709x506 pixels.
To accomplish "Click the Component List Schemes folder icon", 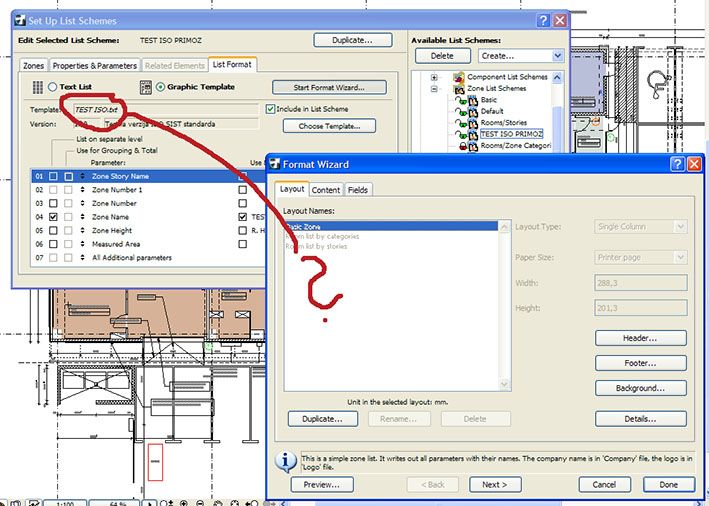I will [458, 77].
